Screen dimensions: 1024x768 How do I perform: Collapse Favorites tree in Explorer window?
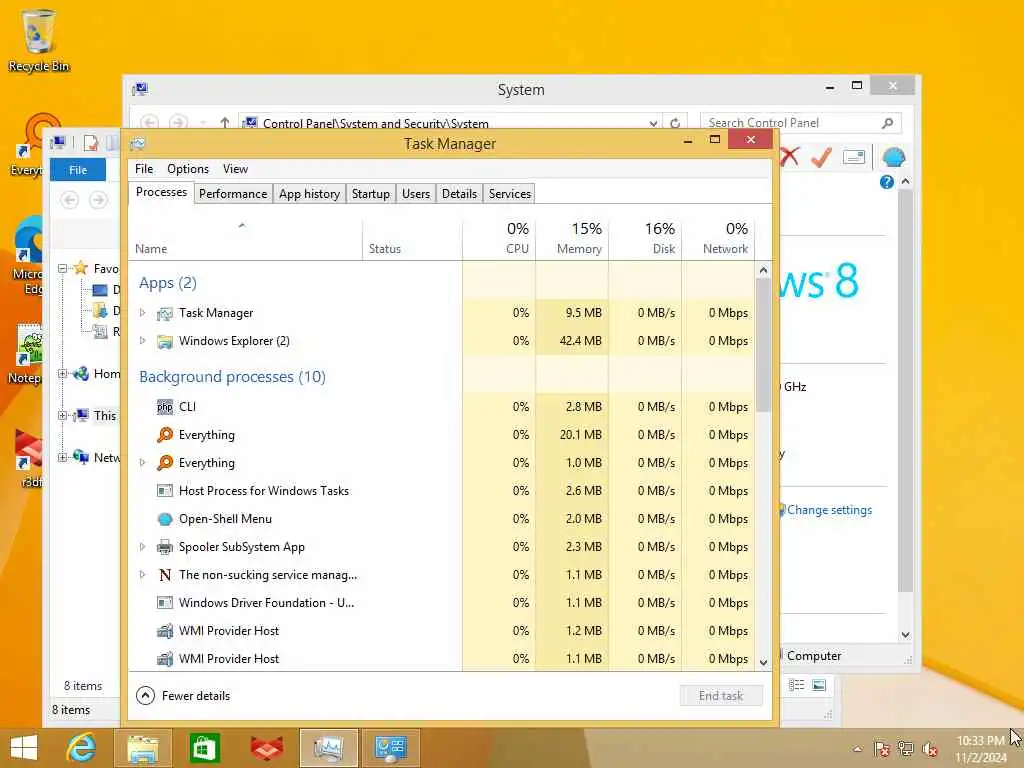63,268
